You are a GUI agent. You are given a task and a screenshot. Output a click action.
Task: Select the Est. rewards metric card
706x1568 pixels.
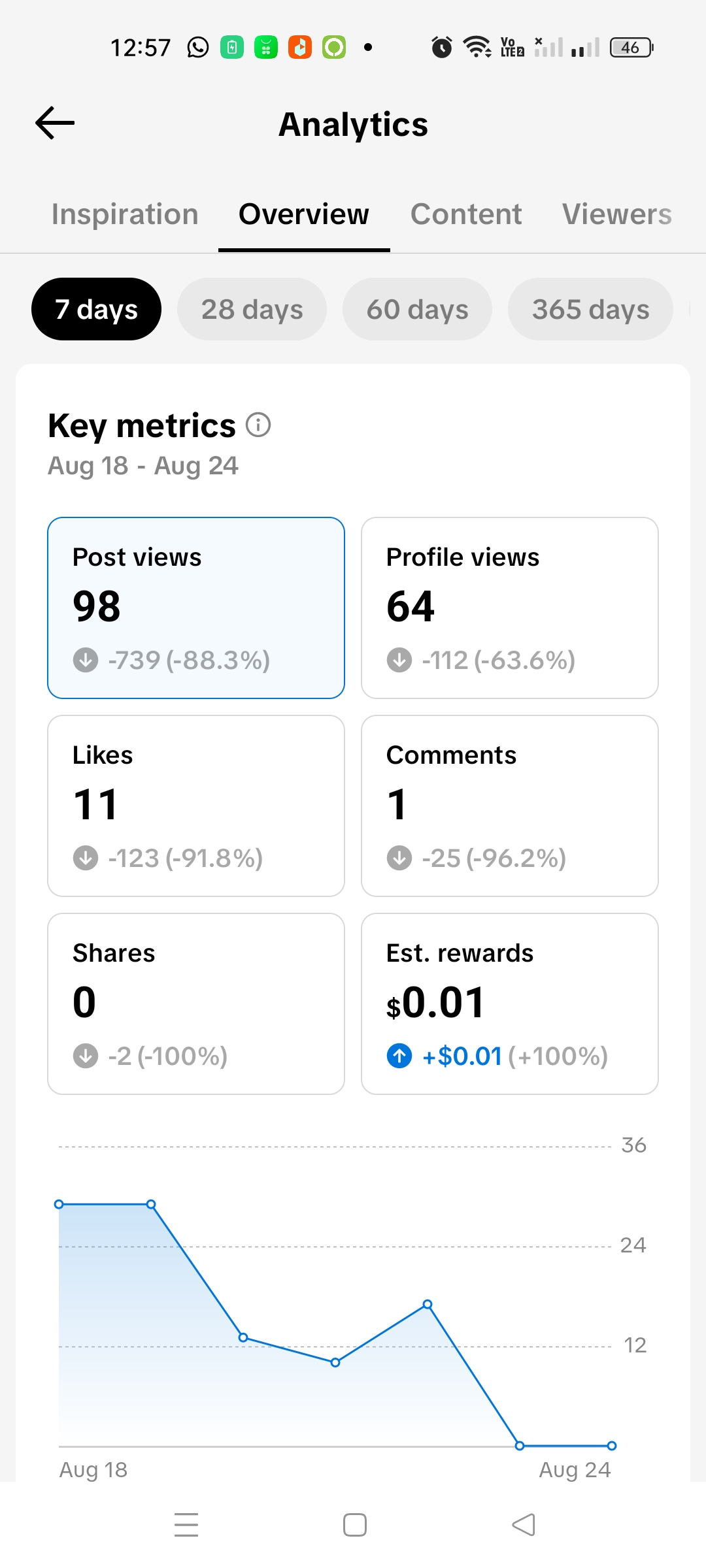(x=510, y=1004)
